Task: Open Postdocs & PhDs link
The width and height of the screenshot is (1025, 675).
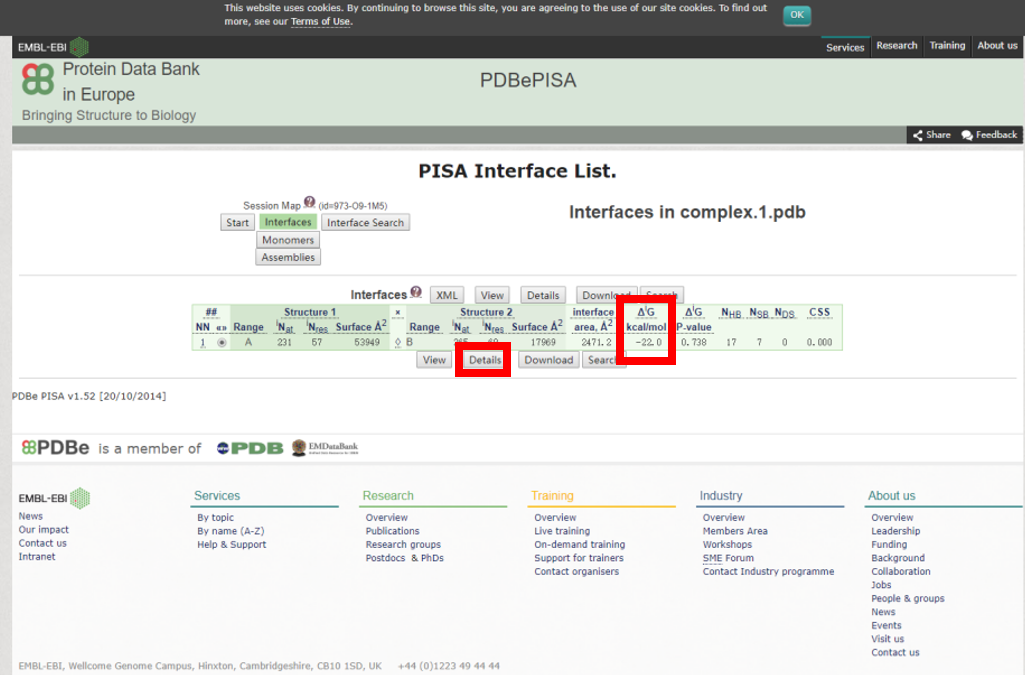Action: (405, 558)
